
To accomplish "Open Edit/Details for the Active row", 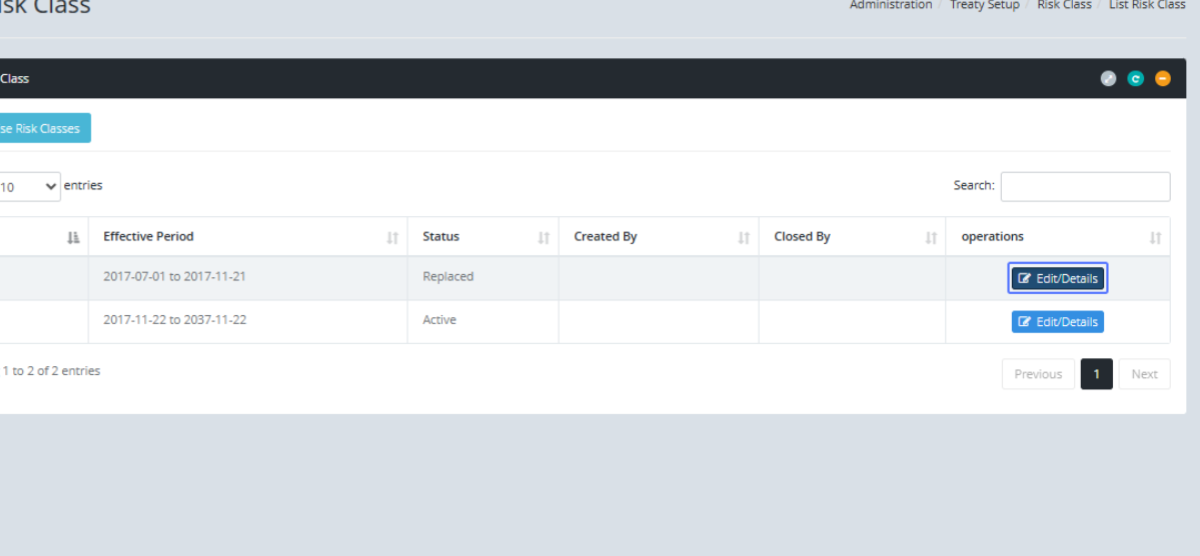I will click(x=1057, y=322).
